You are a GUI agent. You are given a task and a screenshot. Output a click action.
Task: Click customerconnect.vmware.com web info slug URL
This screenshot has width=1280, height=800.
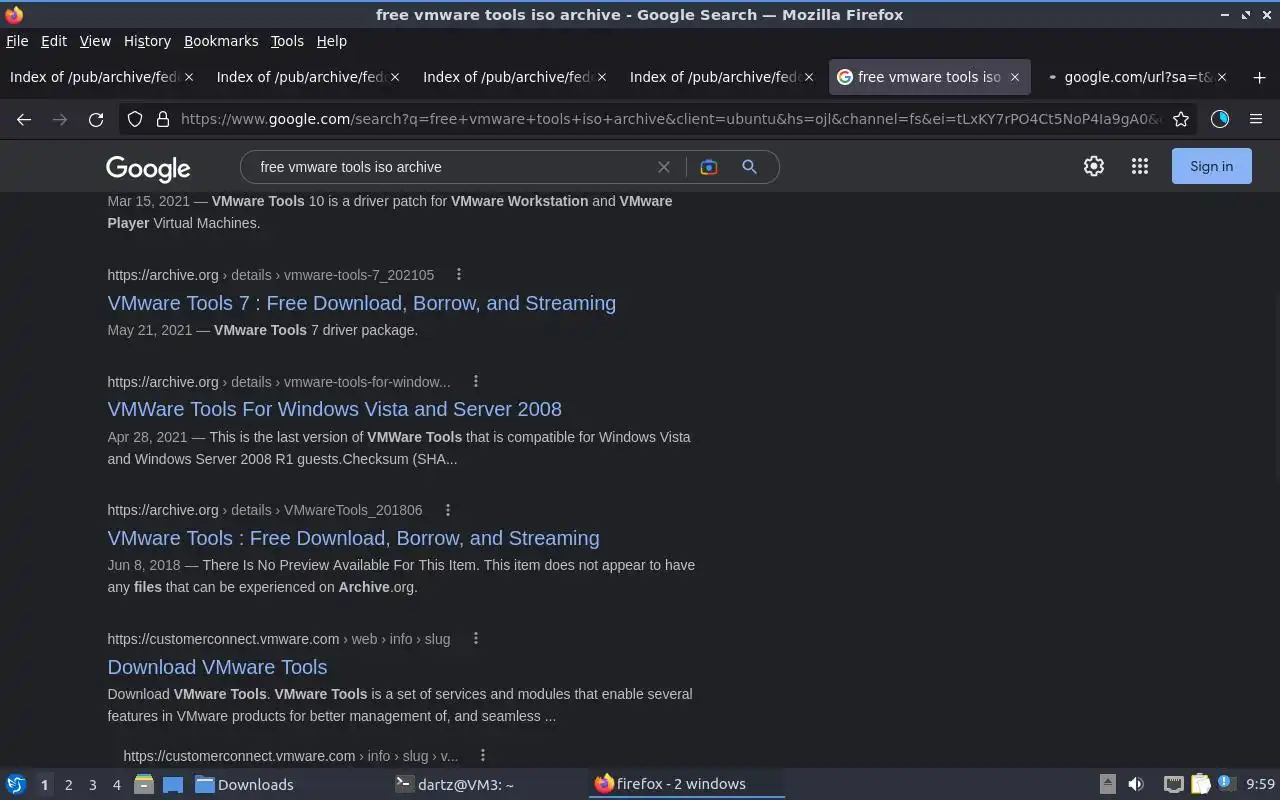coord(279,638)
